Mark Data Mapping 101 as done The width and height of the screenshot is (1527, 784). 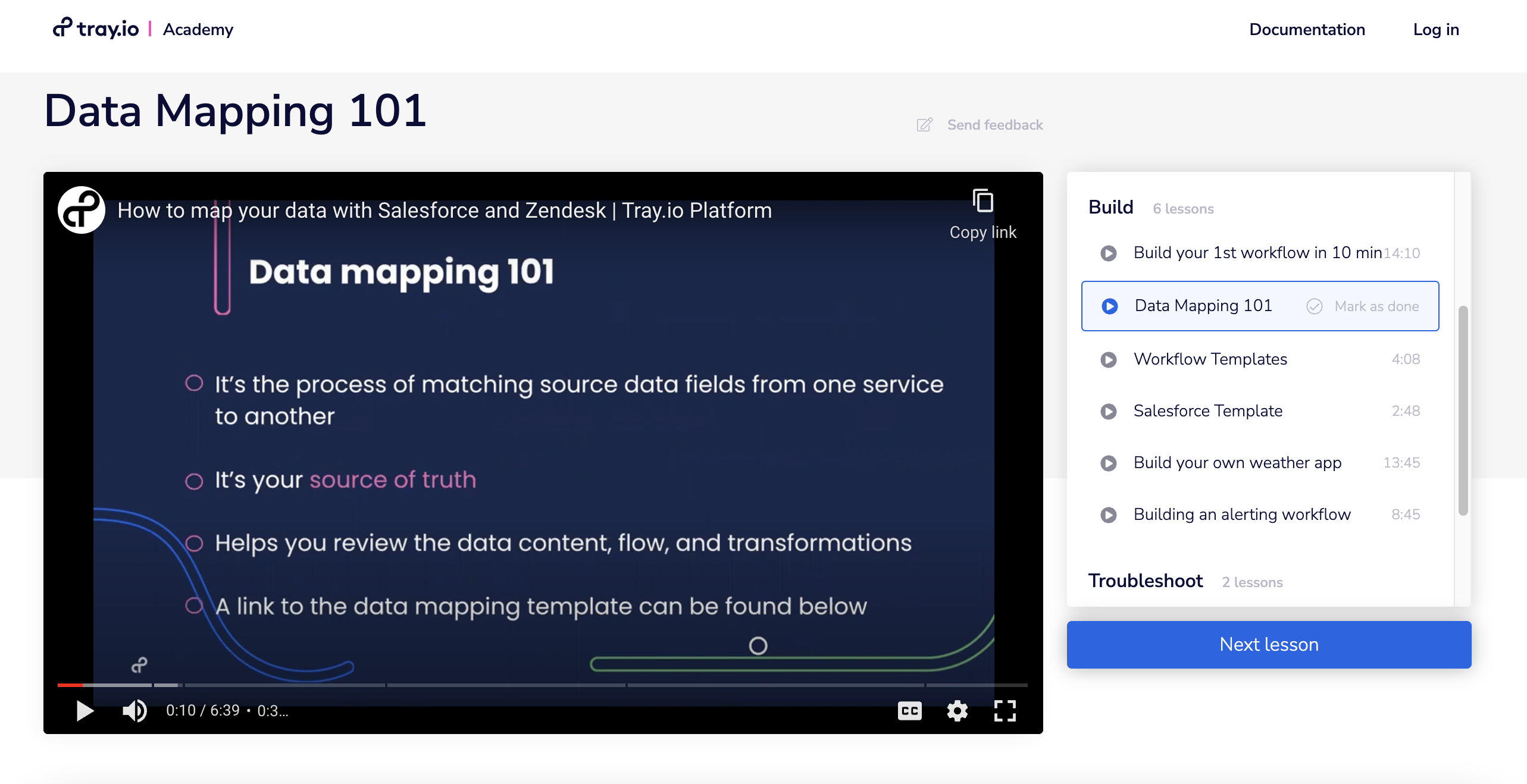[x=1363, y=306]
